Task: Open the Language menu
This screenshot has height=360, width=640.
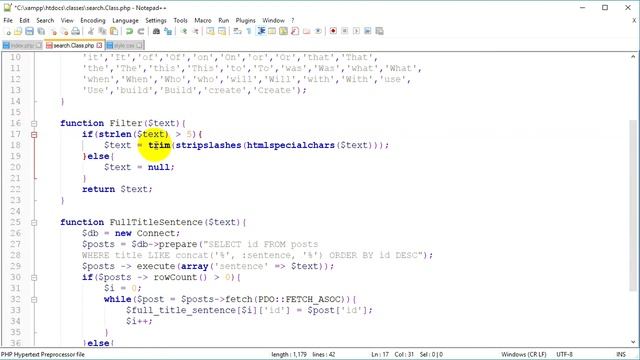Action: click(x=125, y=20)
